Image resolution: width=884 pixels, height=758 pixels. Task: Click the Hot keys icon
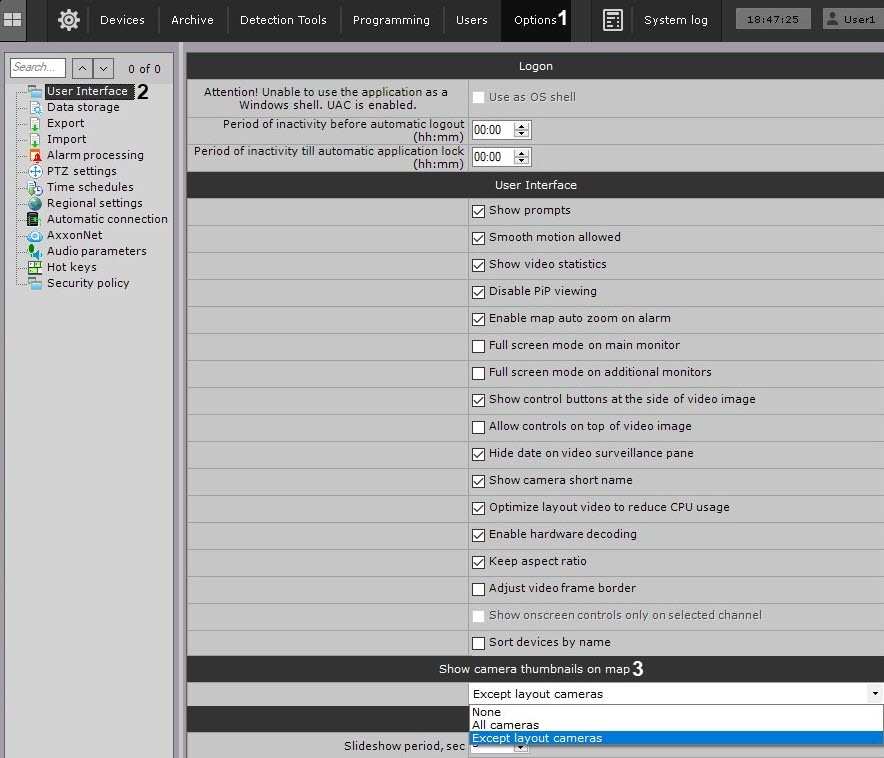pos(35,268)
